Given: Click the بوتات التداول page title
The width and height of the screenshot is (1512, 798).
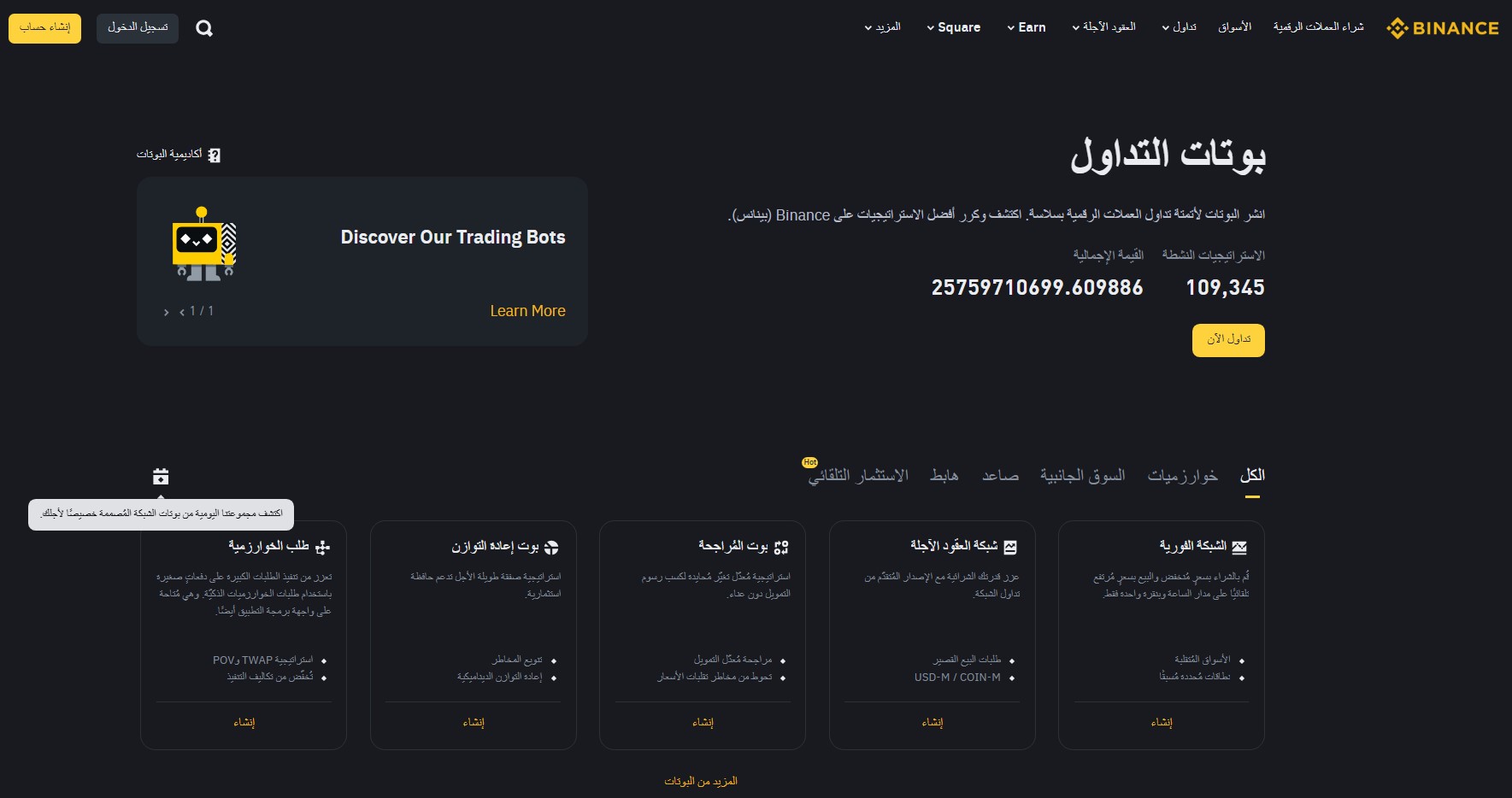Looking at the screenshot, I should pos(1168,155).
